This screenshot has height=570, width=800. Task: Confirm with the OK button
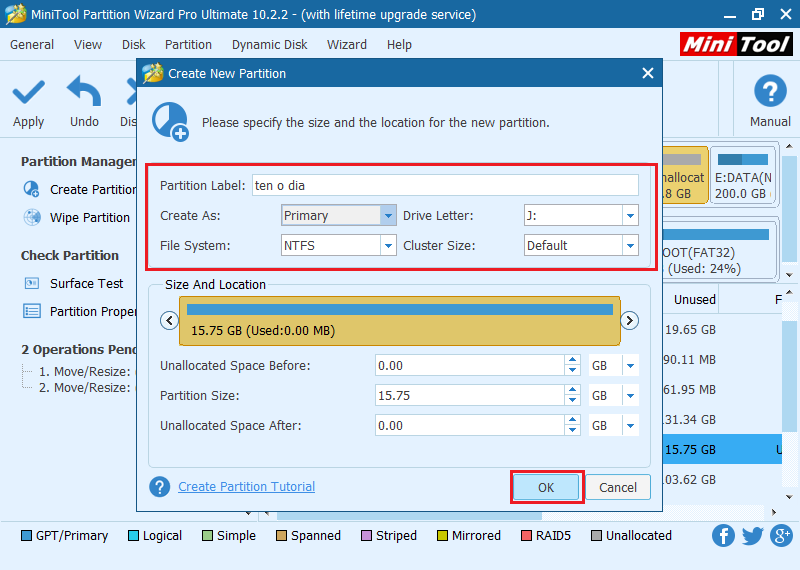[x=546, y=487]
